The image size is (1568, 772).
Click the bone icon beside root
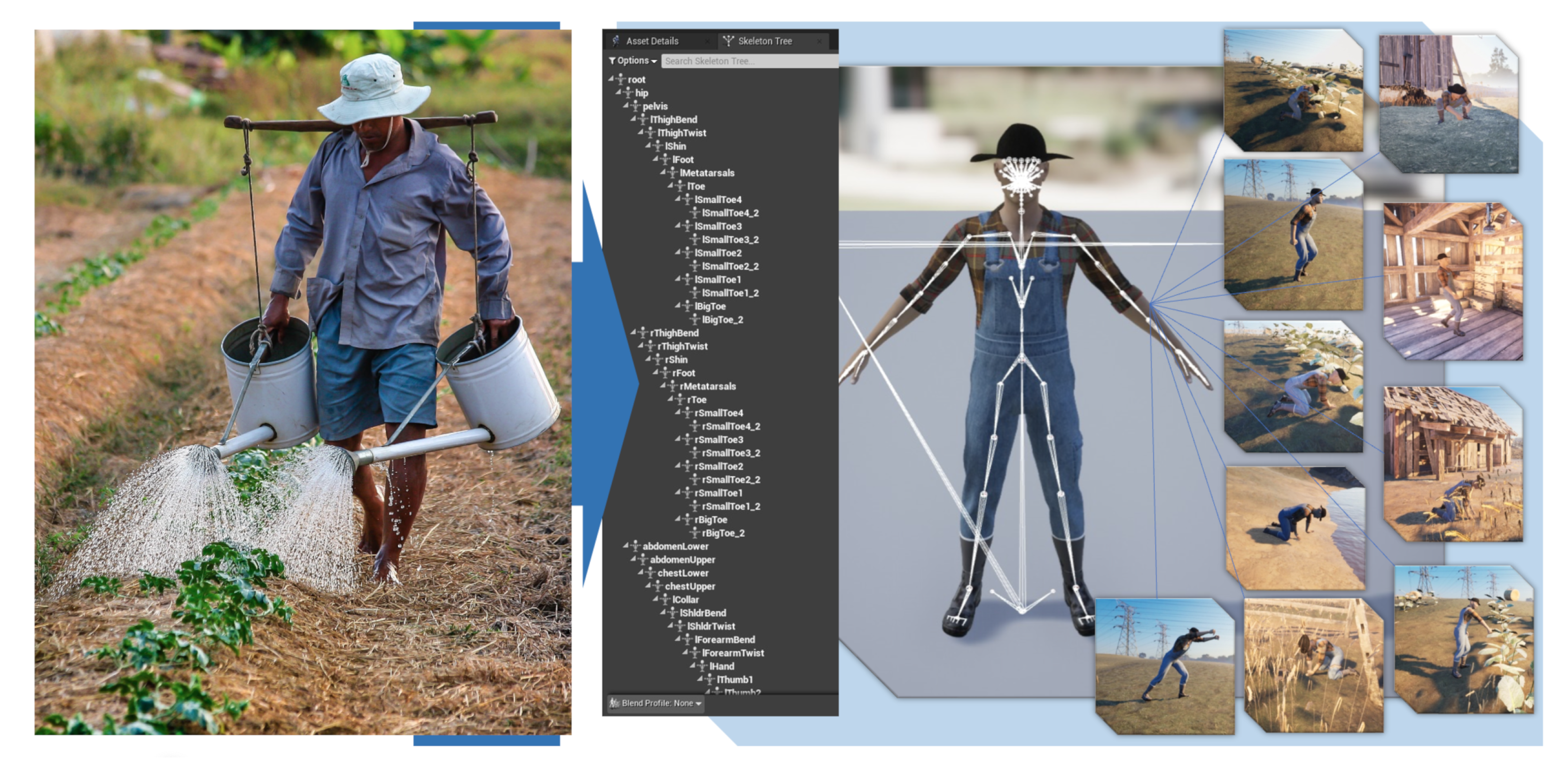point(620,79)
